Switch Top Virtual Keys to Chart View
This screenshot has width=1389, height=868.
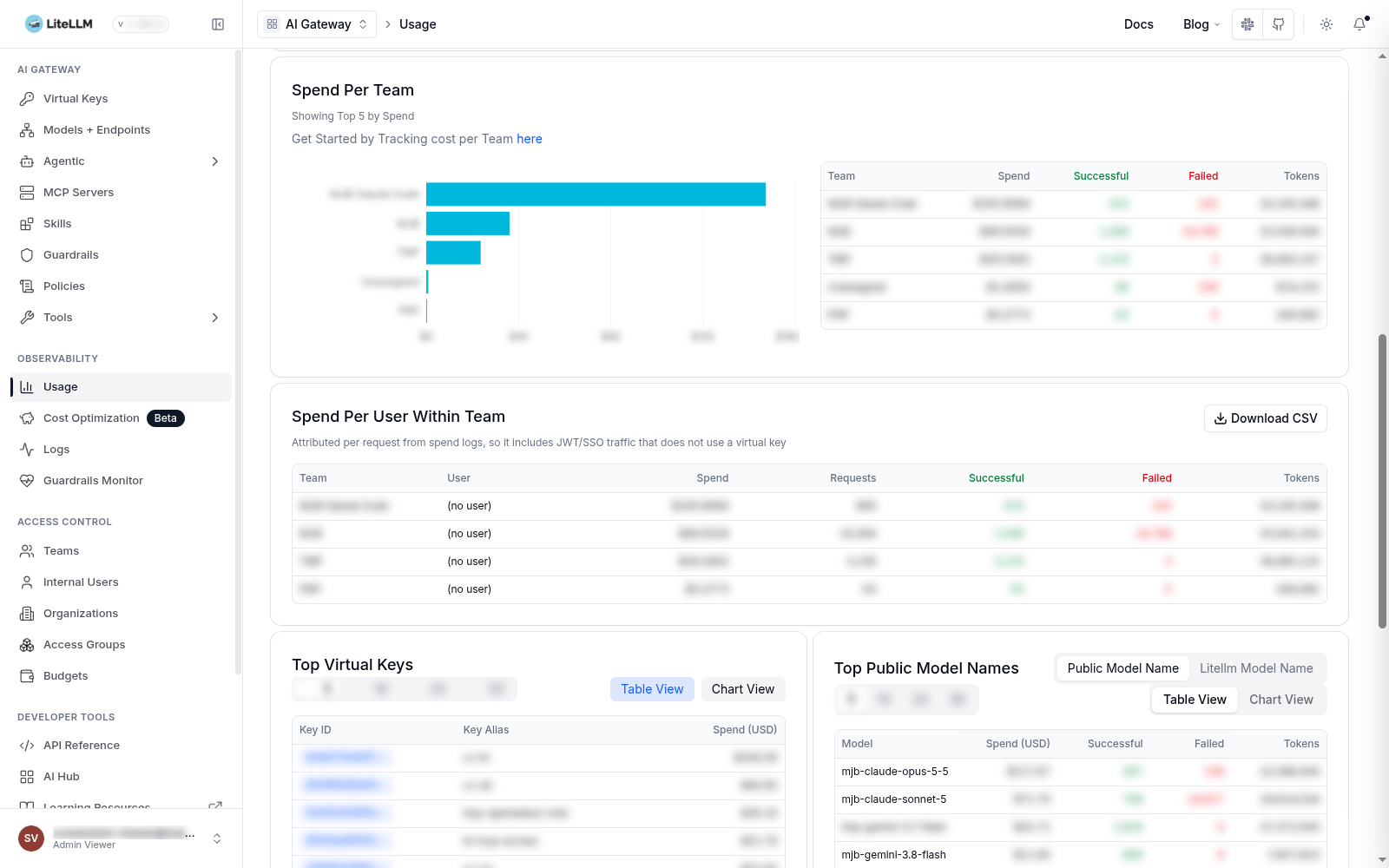point(743,689)
